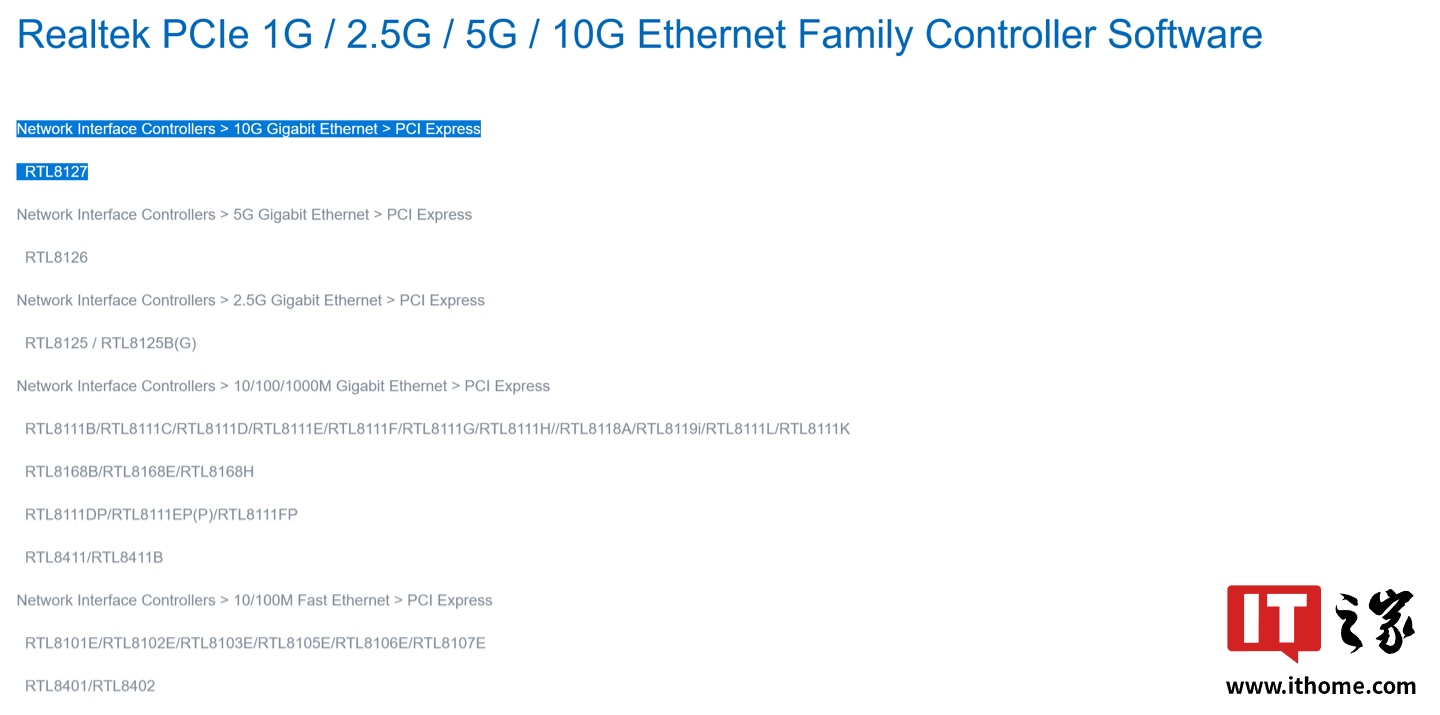Viewport: 1440px width, 715px height.
Task: Click the RTL8111B/RTL8111C series list line
Action: tap(437, 429)
